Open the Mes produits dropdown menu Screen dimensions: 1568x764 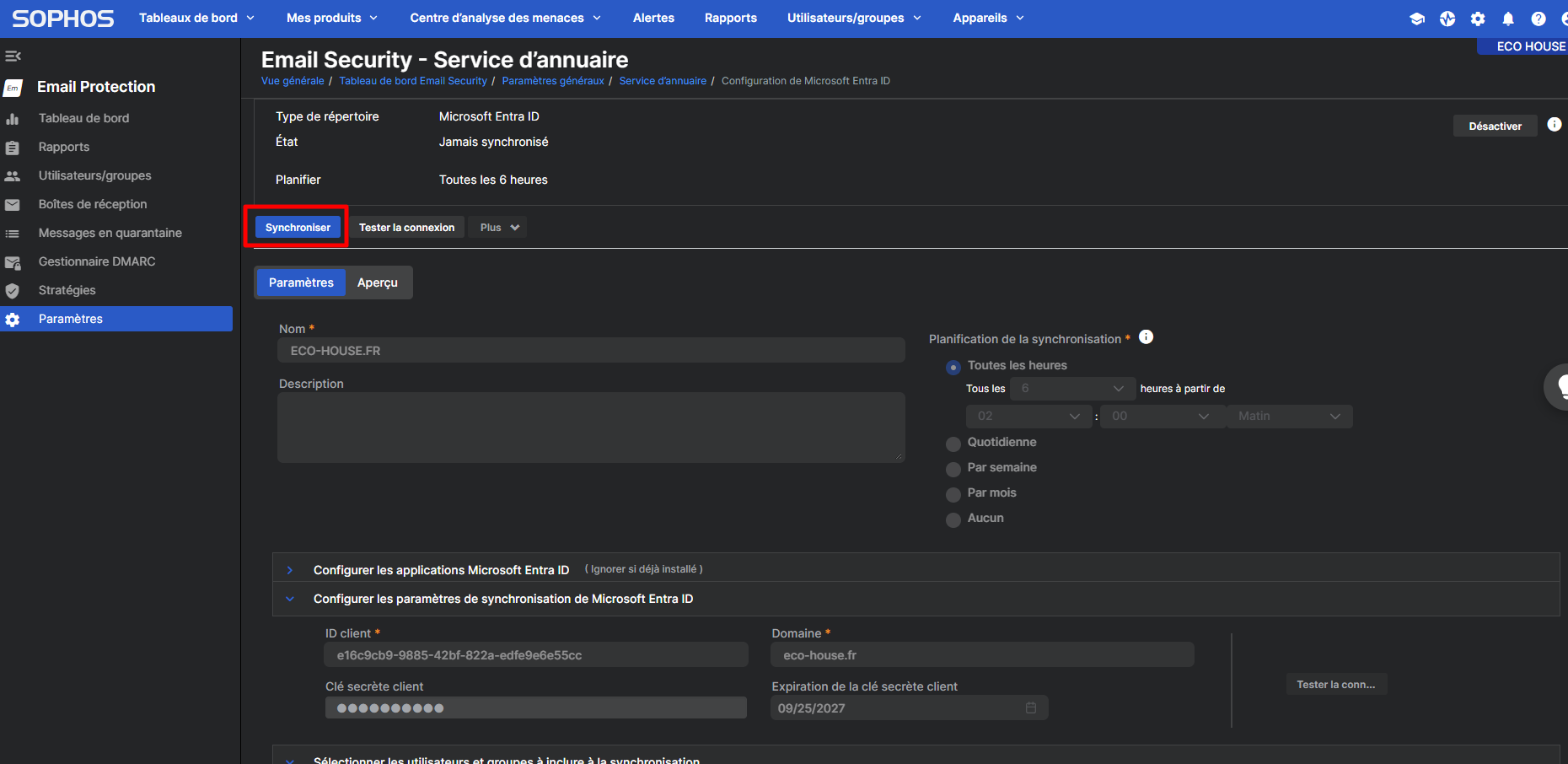point(332,18)
